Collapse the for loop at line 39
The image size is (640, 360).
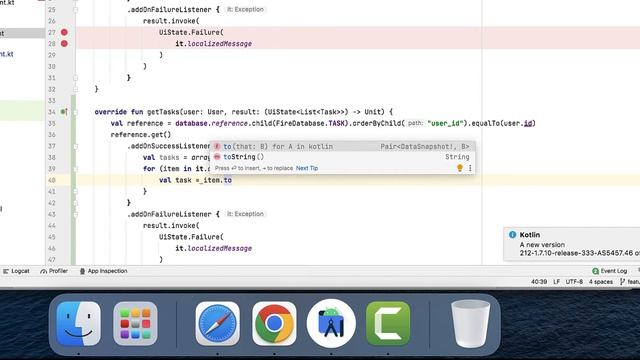coord(76,169)
